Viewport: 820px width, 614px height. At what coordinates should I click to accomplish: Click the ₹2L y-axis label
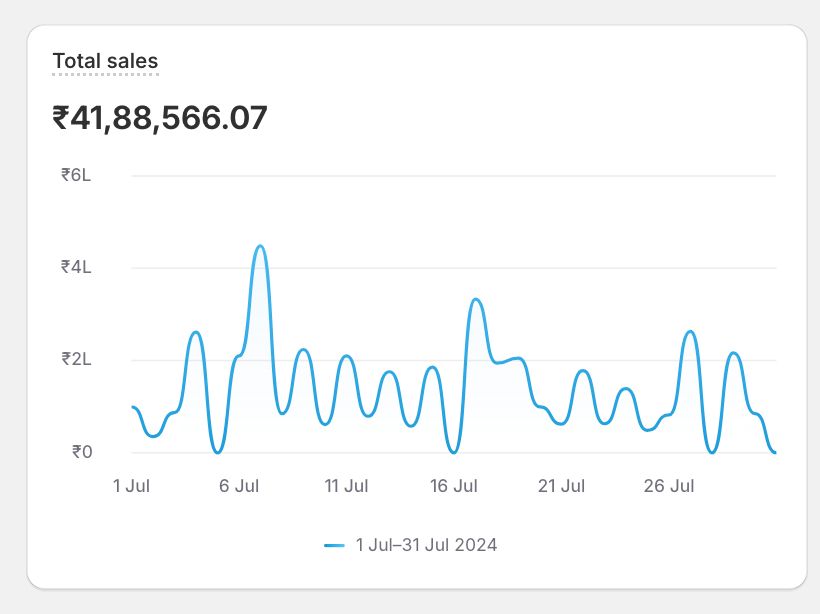pyautogui.click(x=76, y=360)
